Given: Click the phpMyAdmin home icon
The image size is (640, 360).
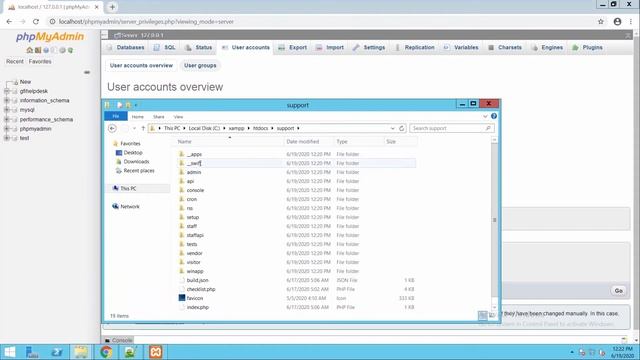Looking at the screenshot, I should pyautogui.click(x=29, y=50).
